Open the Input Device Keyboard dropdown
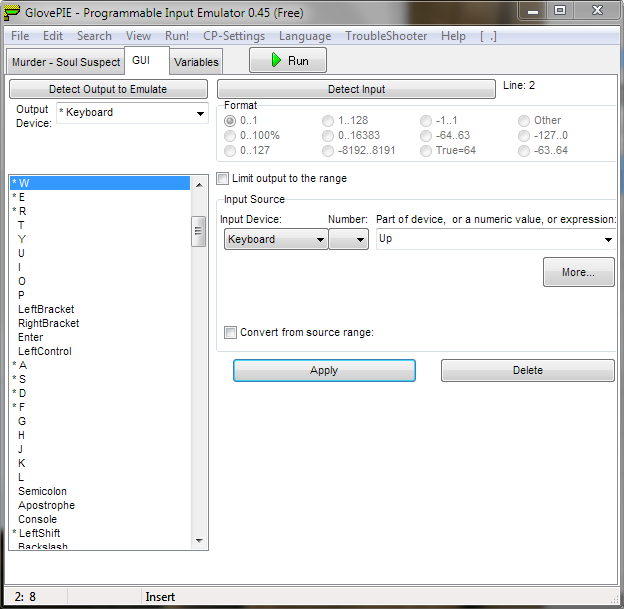 [x=276, y=239]
